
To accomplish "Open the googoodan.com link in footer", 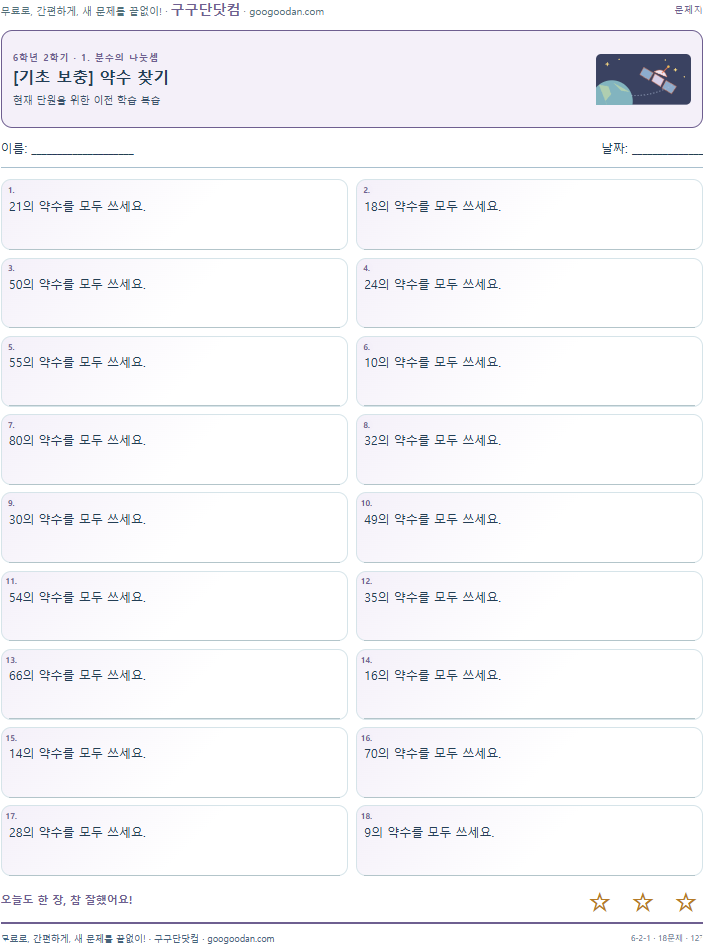I will click(240, 938).
